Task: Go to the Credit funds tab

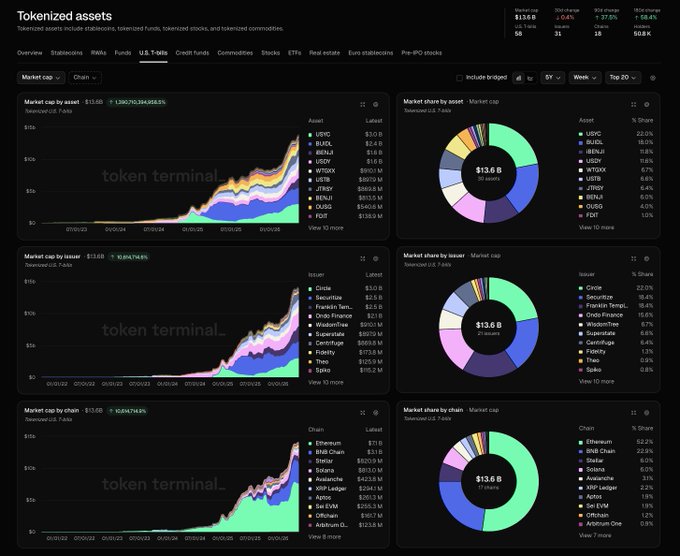Action: coord(192,53)
